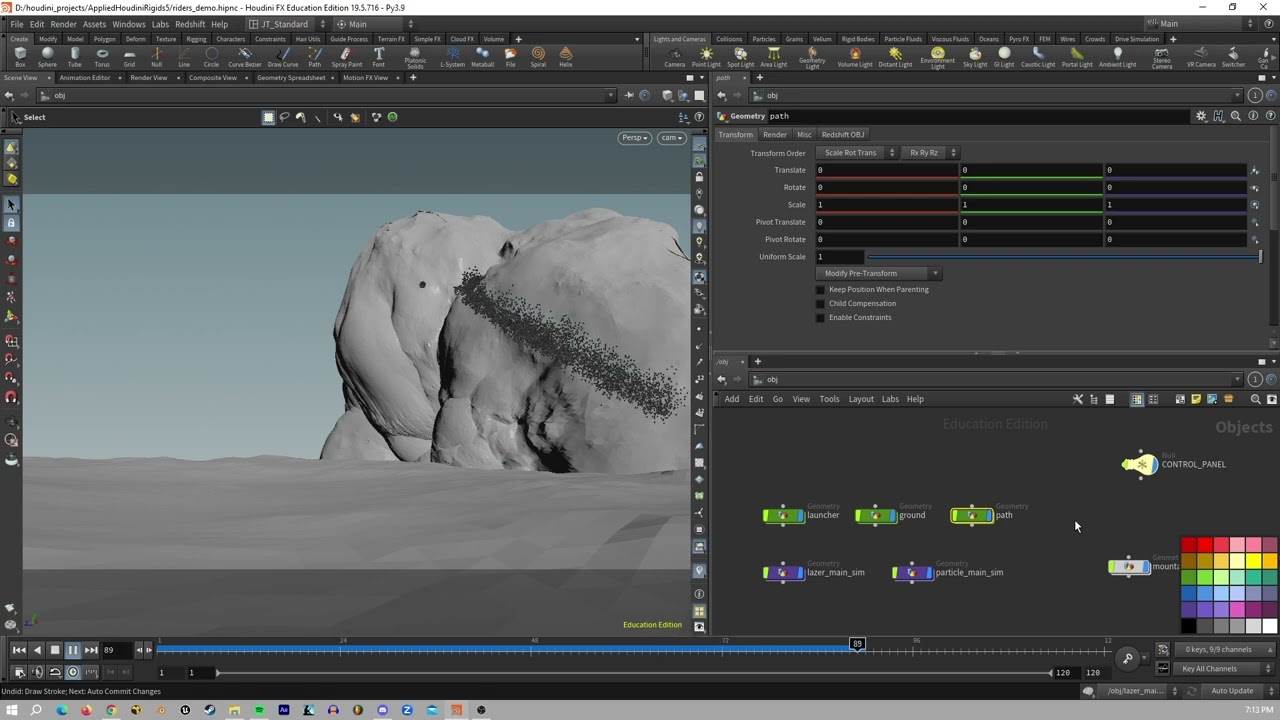
Task: Add an Environment Light
Action: coord(937,58)
